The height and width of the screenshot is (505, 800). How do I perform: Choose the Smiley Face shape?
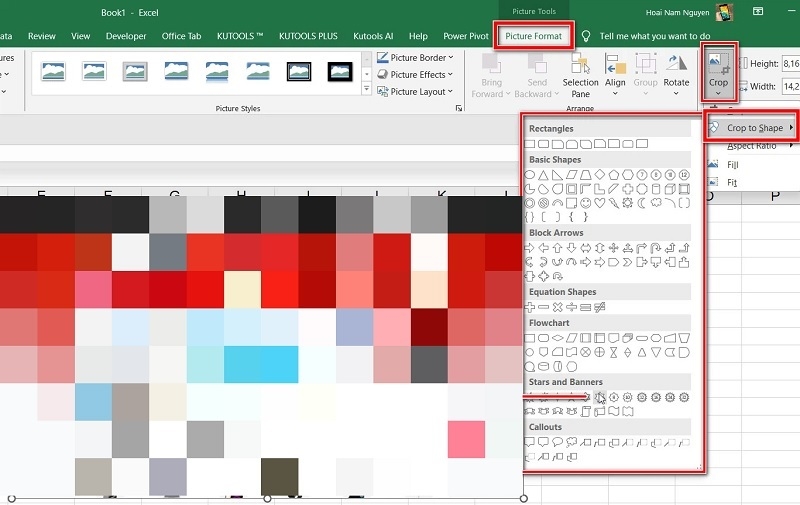coord(587,203)
